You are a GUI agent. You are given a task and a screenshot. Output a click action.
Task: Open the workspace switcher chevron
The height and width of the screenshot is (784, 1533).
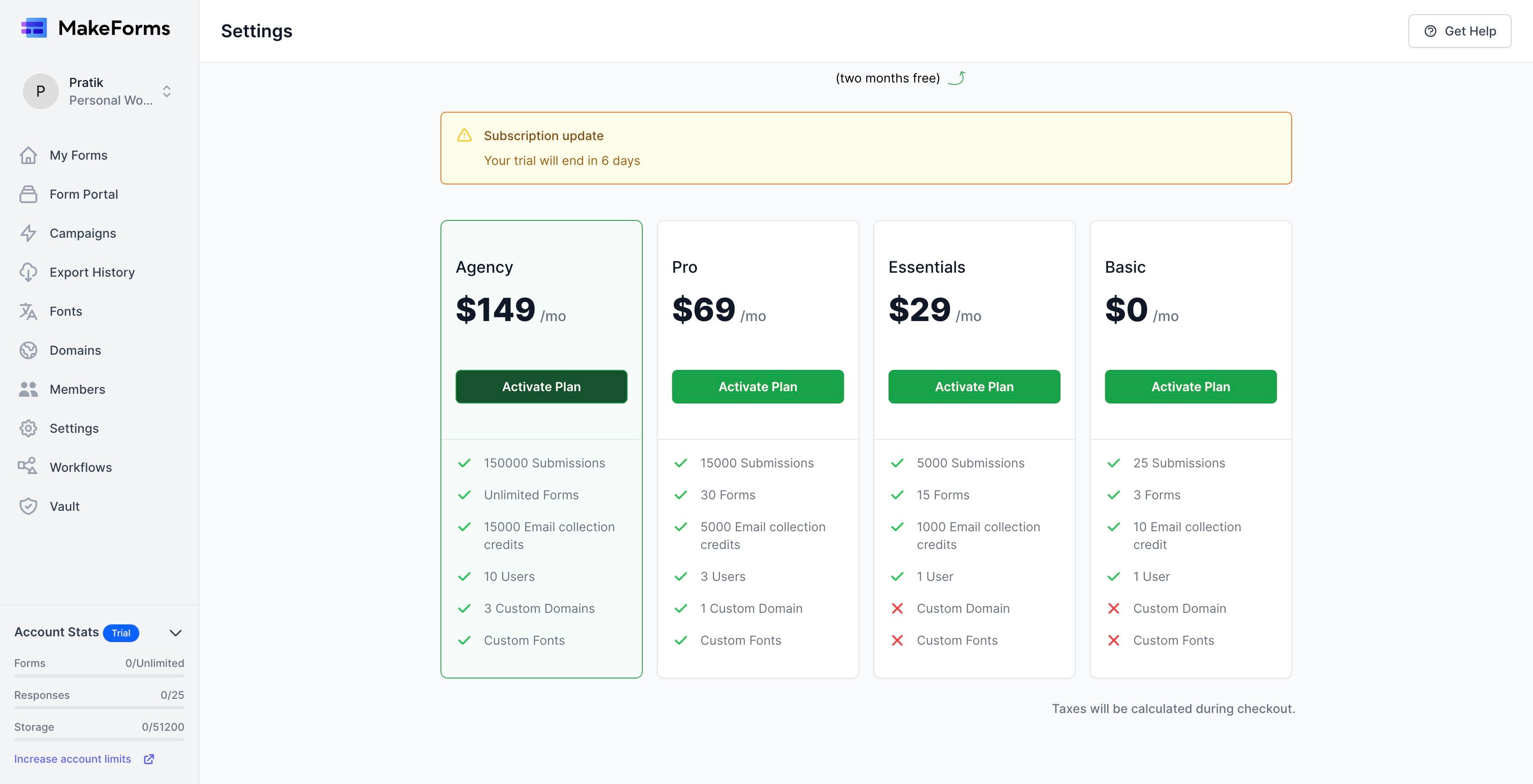[167, 91]
